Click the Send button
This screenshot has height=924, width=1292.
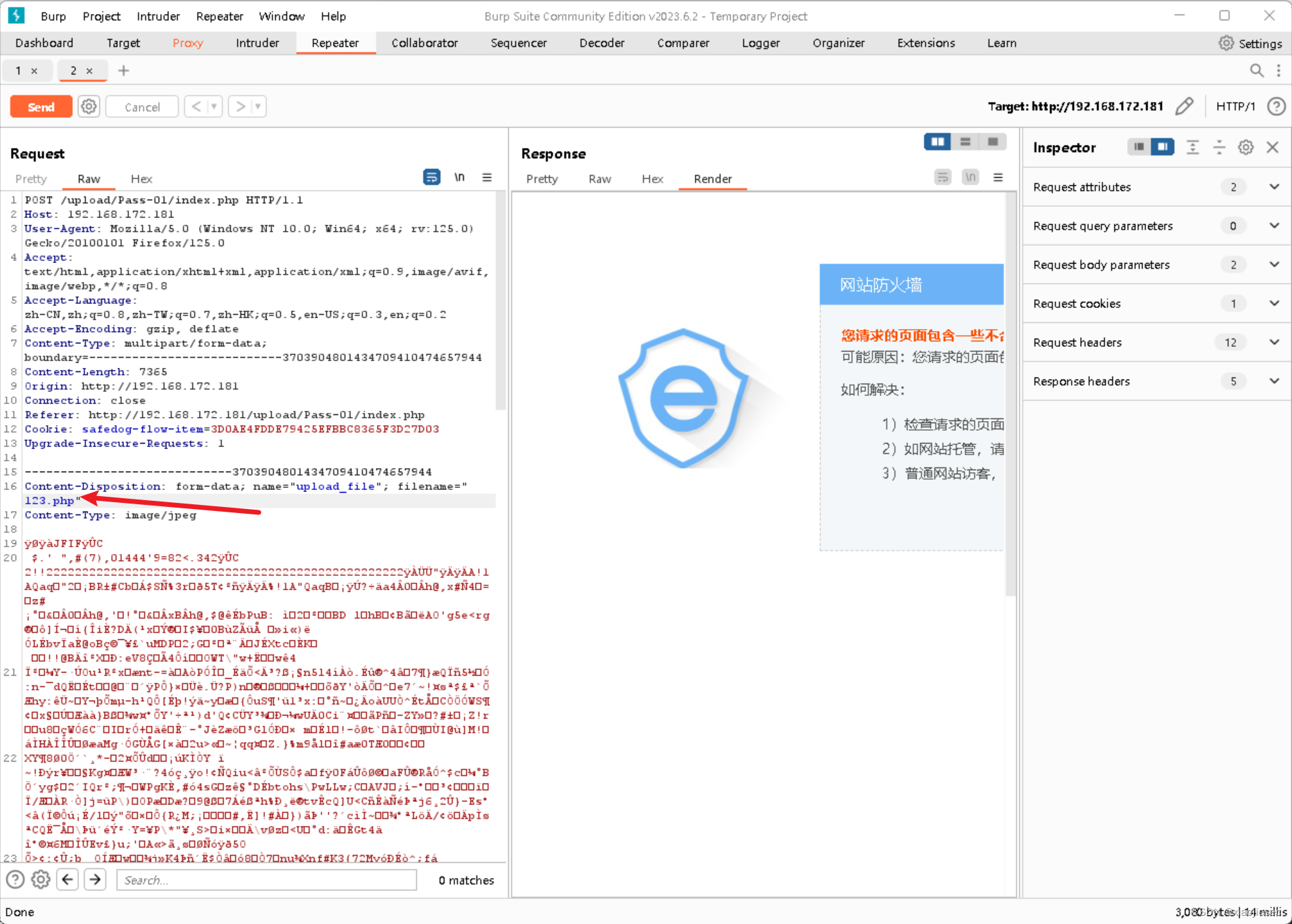(x=41, y=107)
